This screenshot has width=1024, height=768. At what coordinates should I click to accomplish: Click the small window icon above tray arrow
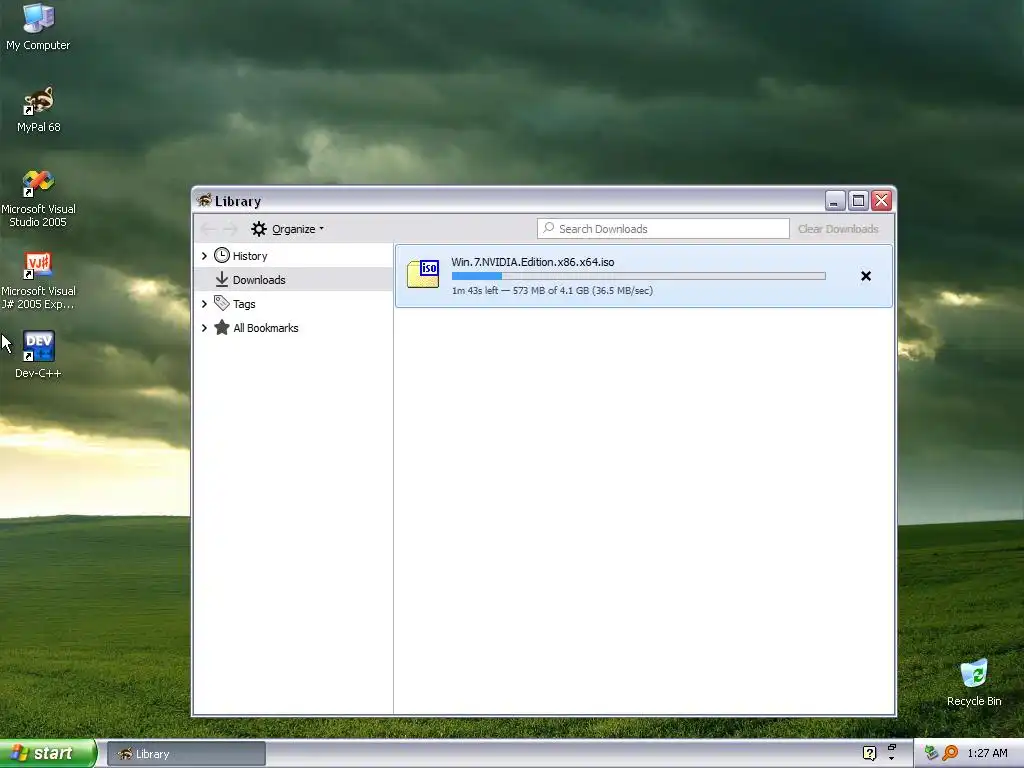891,747
